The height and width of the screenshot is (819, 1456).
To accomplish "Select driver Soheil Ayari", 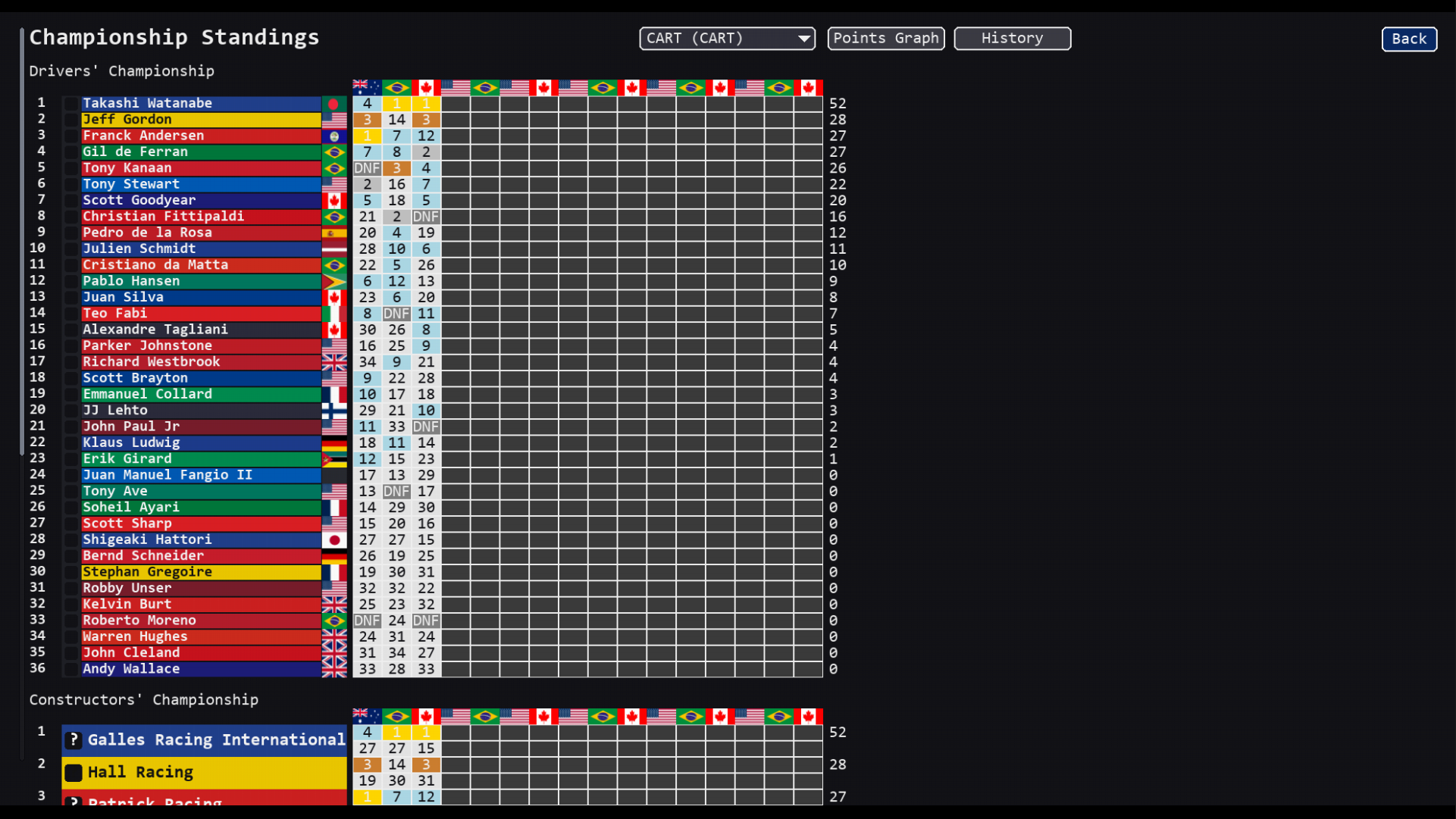I will (202, 508).
